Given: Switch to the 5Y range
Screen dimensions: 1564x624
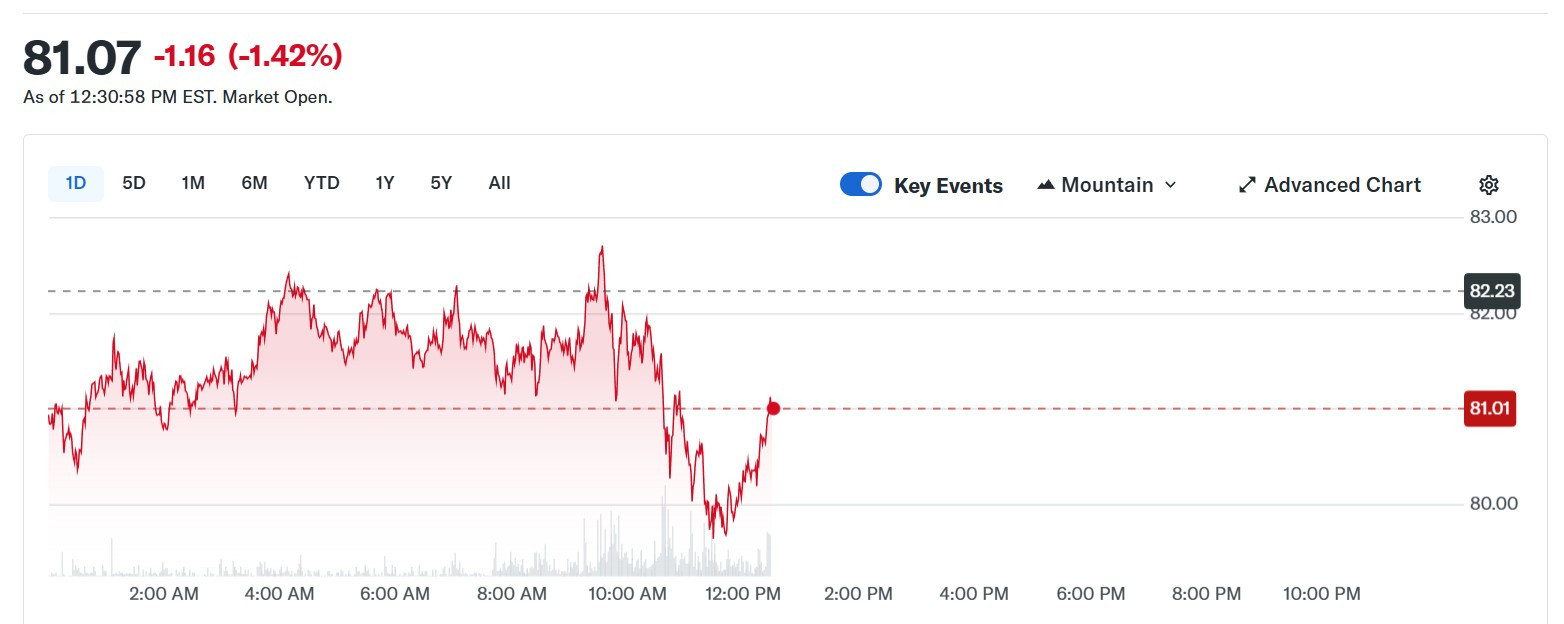Looking at the screenshot, I should point(441,183).
